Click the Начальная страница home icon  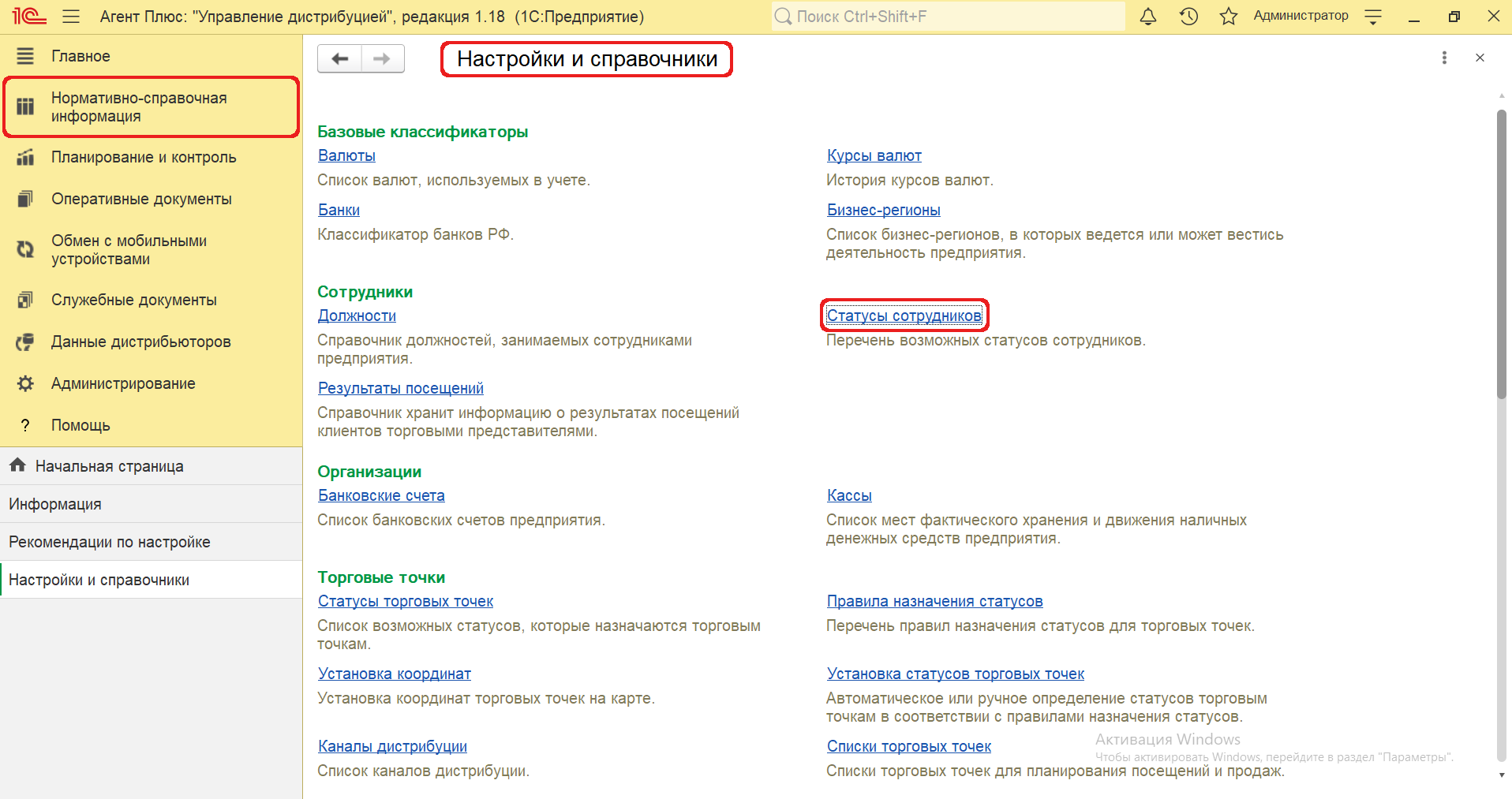pyautogui.click(x=17, y=465)
